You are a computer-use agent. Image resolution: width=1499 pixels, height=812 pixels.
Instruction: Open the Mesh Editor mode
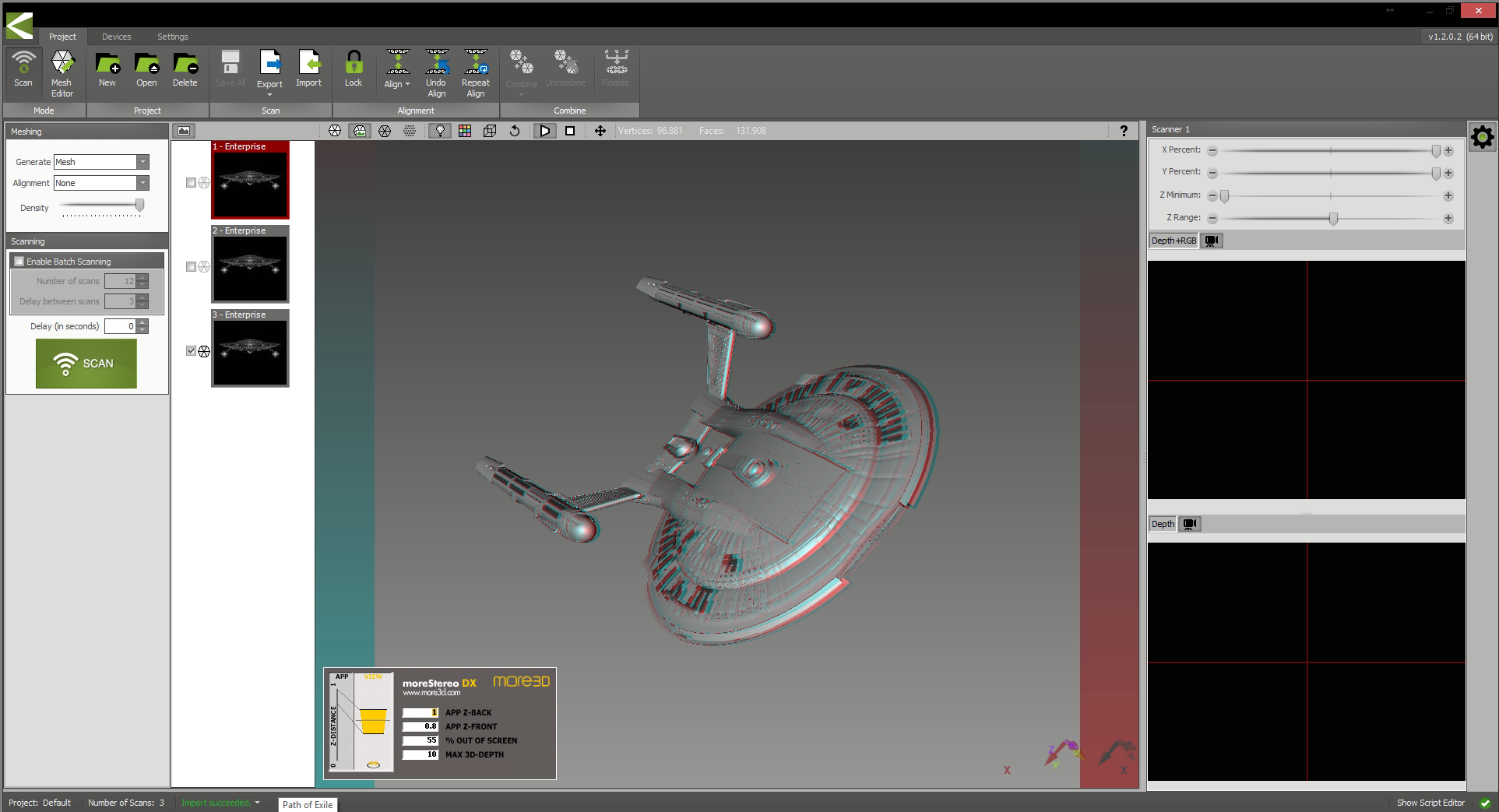[x=62, y=74]
